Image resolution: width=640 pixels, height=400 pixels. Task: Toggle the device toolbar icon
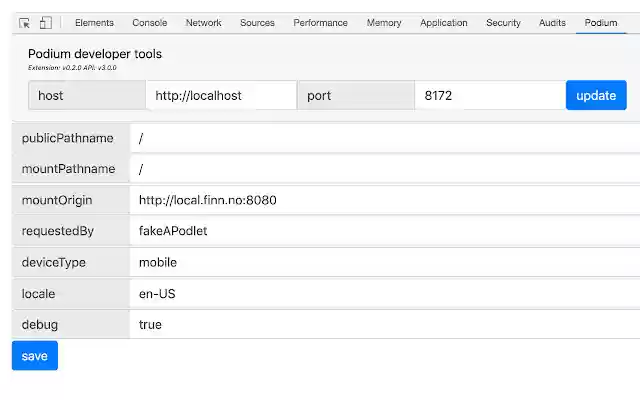tap(45, 23)
